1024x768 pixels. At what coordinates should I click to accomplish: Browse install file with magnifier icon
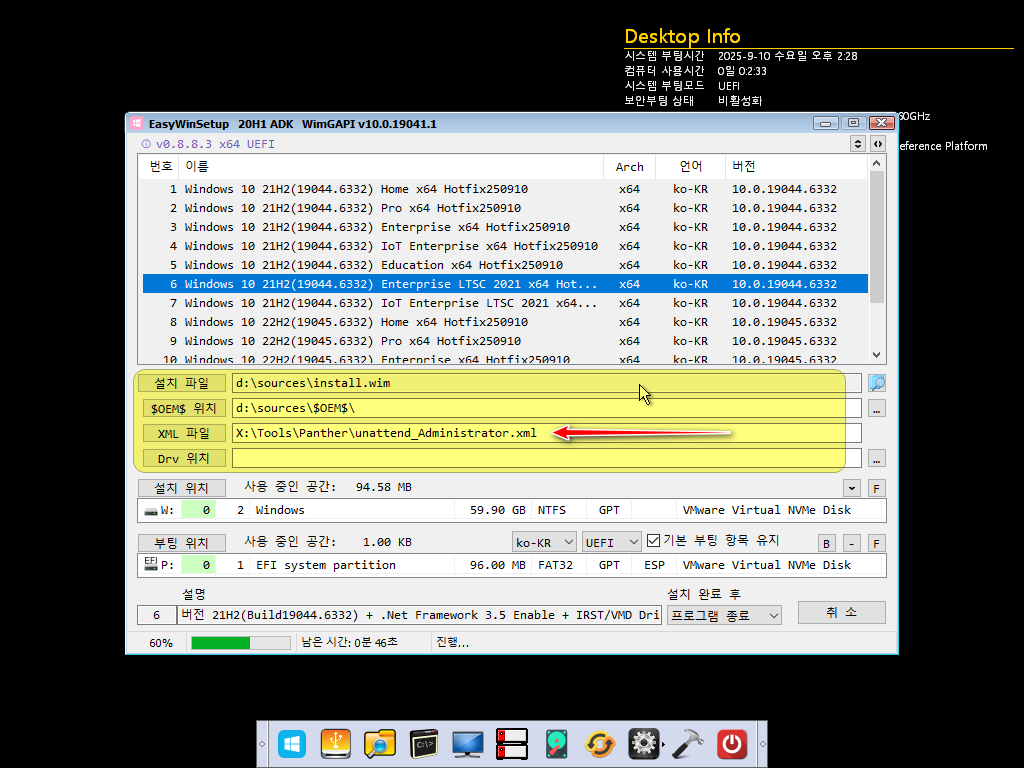coord(876,383)
